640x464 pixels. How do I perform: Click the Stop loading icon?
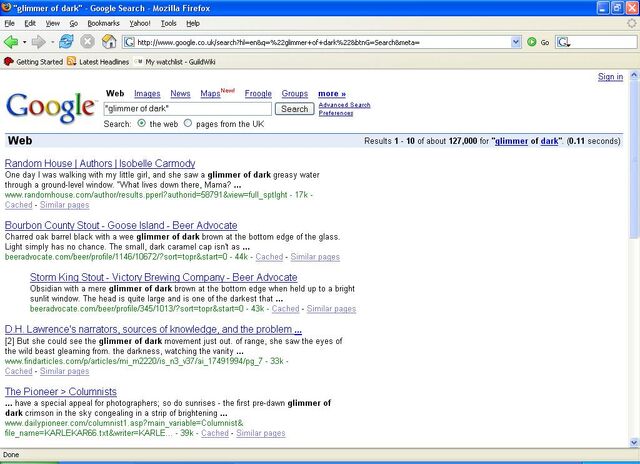87,42
